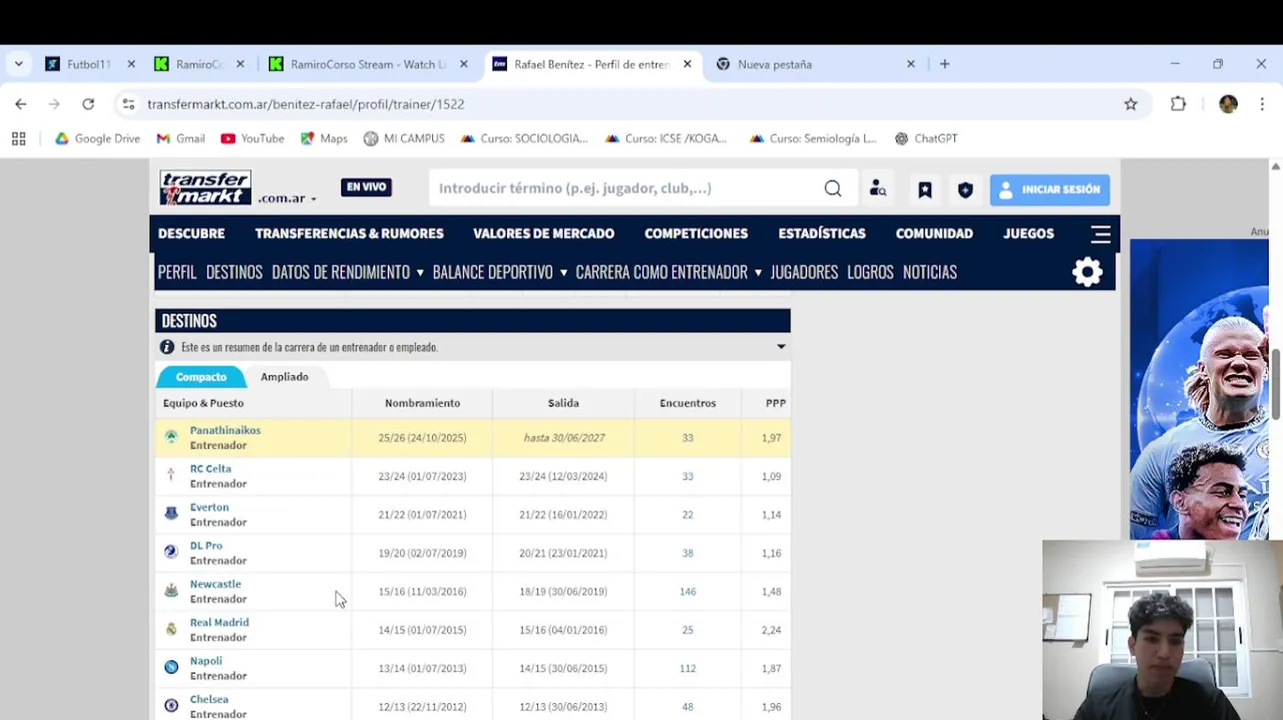Click the Iniciar sesión button
The height and width of the screenshot is (720, 1283).
tap(1049, 189)
